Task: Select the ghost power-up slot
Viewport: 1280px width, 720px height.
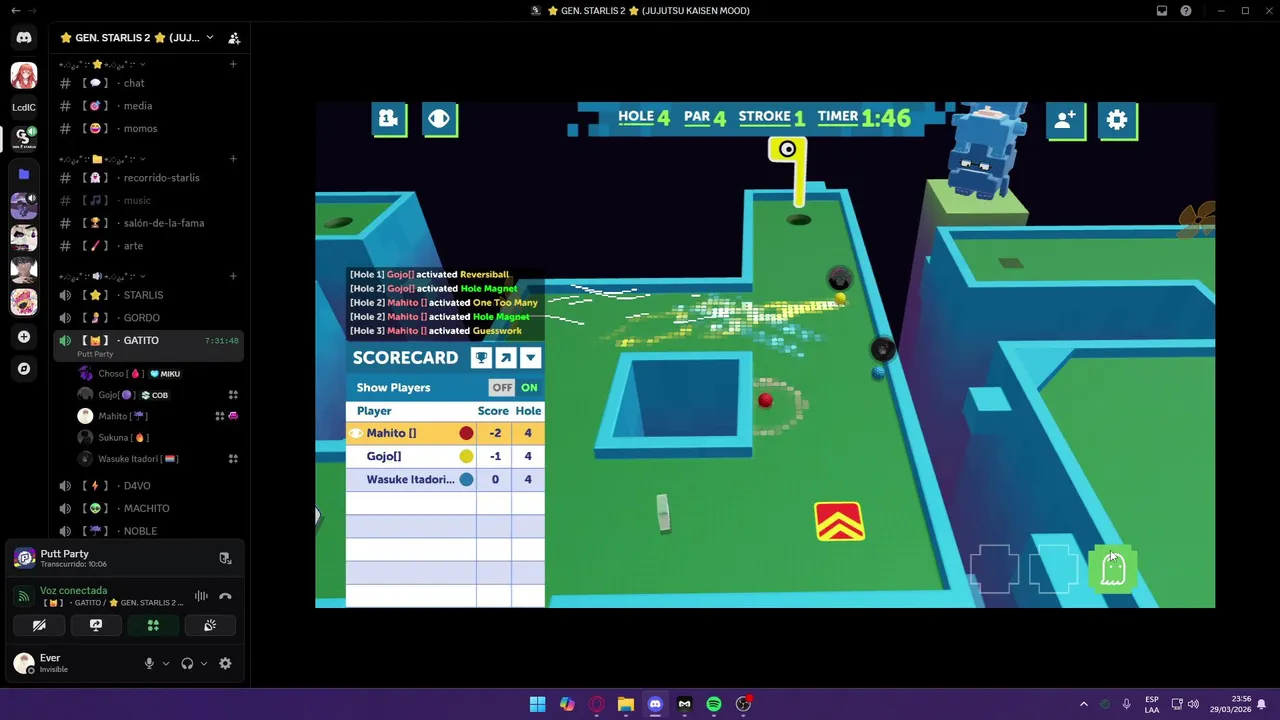Action: (x=1113, y=569)
